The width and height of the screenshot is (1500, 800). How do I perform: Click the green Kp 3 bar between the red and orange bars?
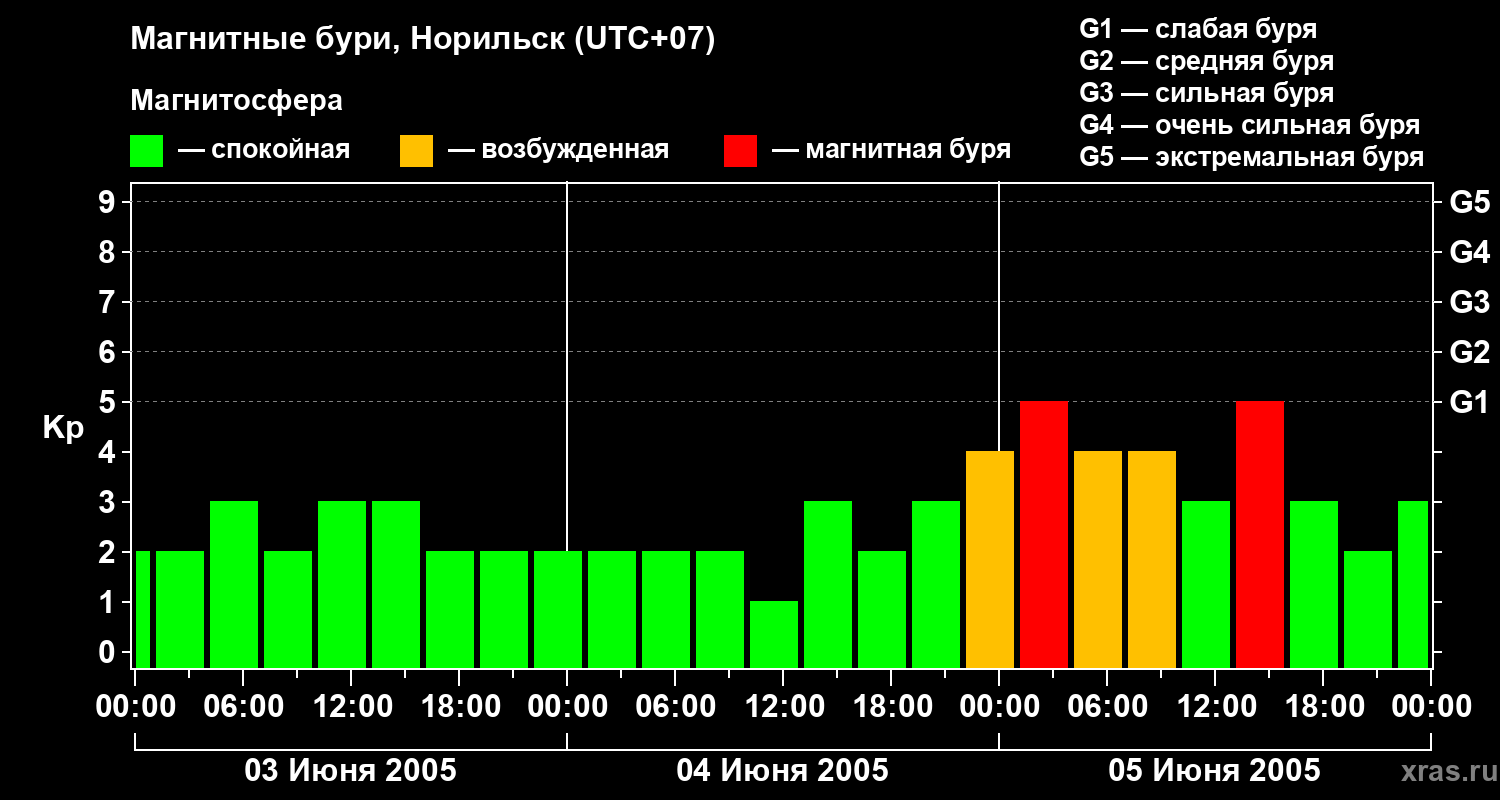click(1206, 584)
